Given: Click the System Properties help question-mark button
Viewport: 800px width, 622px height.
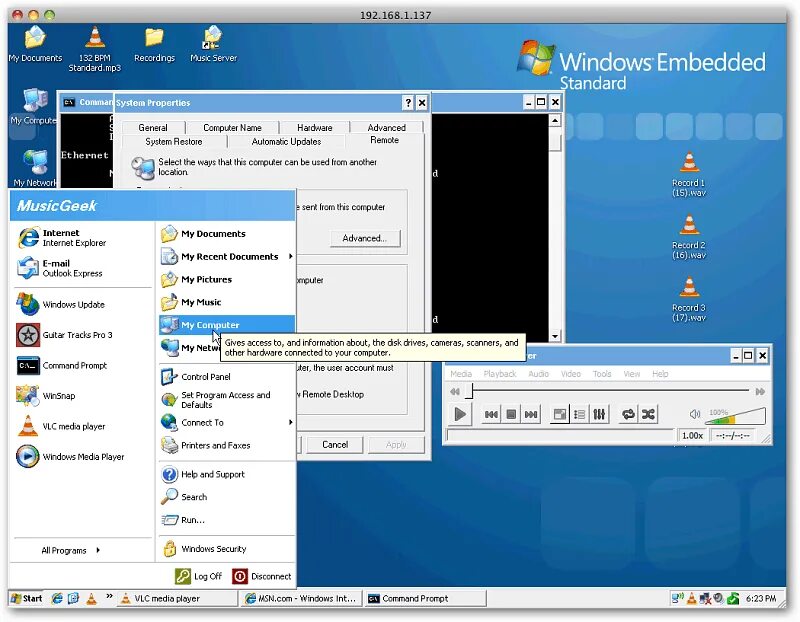Looking at the screenshot, I should 408,103.
